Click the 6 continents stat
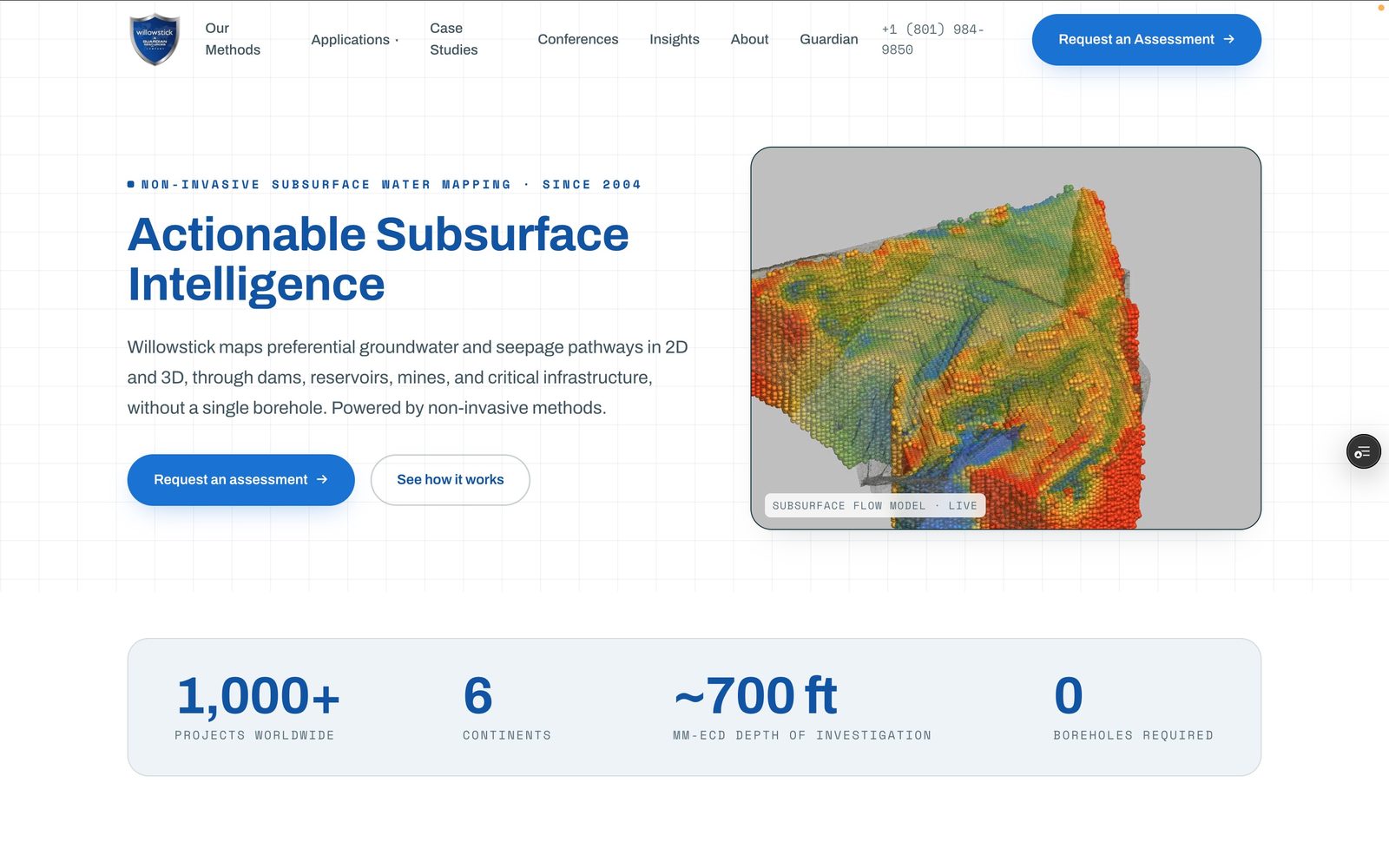 click(506, 707)
